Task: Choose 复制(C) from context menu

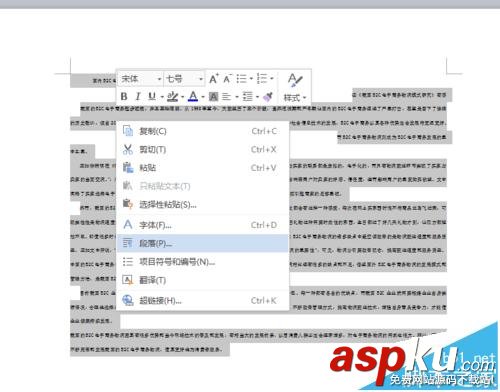Action: pos(203,131)
